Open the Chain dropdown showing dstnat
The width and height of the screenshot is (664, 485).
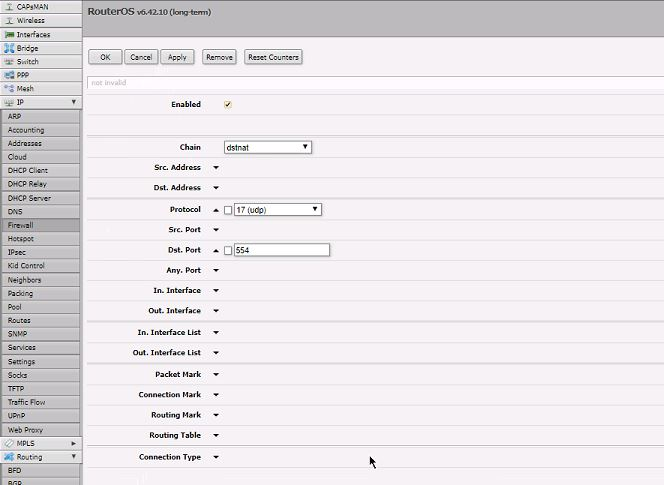coord(268,147)
